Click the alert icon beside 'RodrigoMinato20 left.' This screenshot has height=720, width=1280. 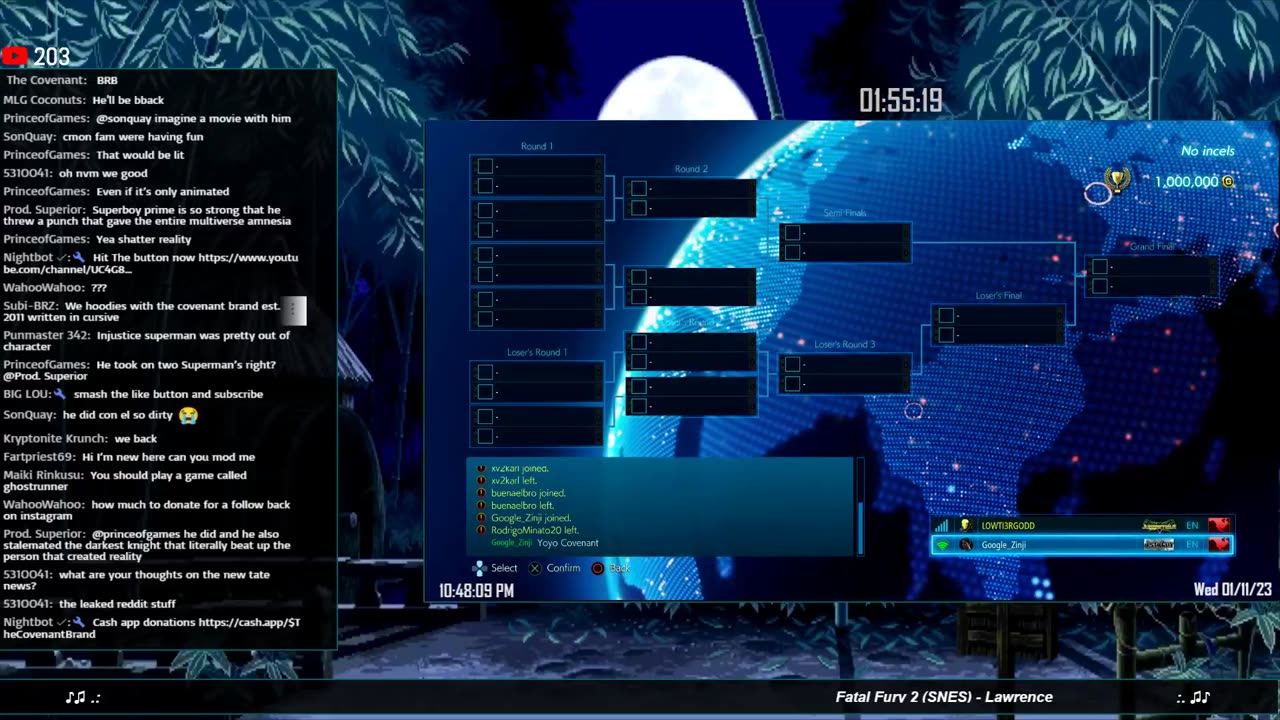pyautogui.click(x=481, y=530)
